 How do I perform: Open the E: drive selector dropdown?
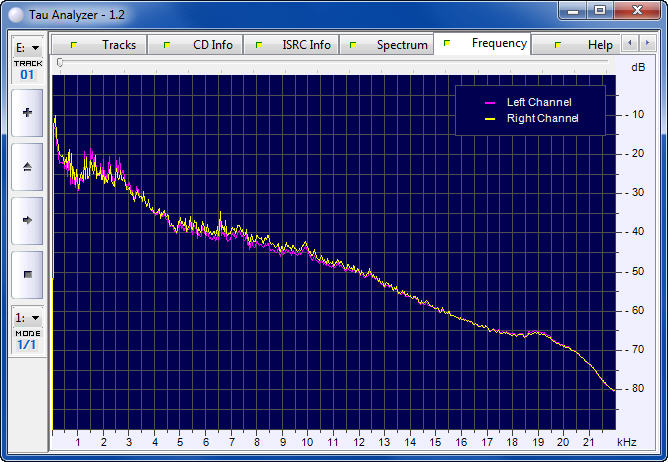pyautogui.click(x=27, y=47)
